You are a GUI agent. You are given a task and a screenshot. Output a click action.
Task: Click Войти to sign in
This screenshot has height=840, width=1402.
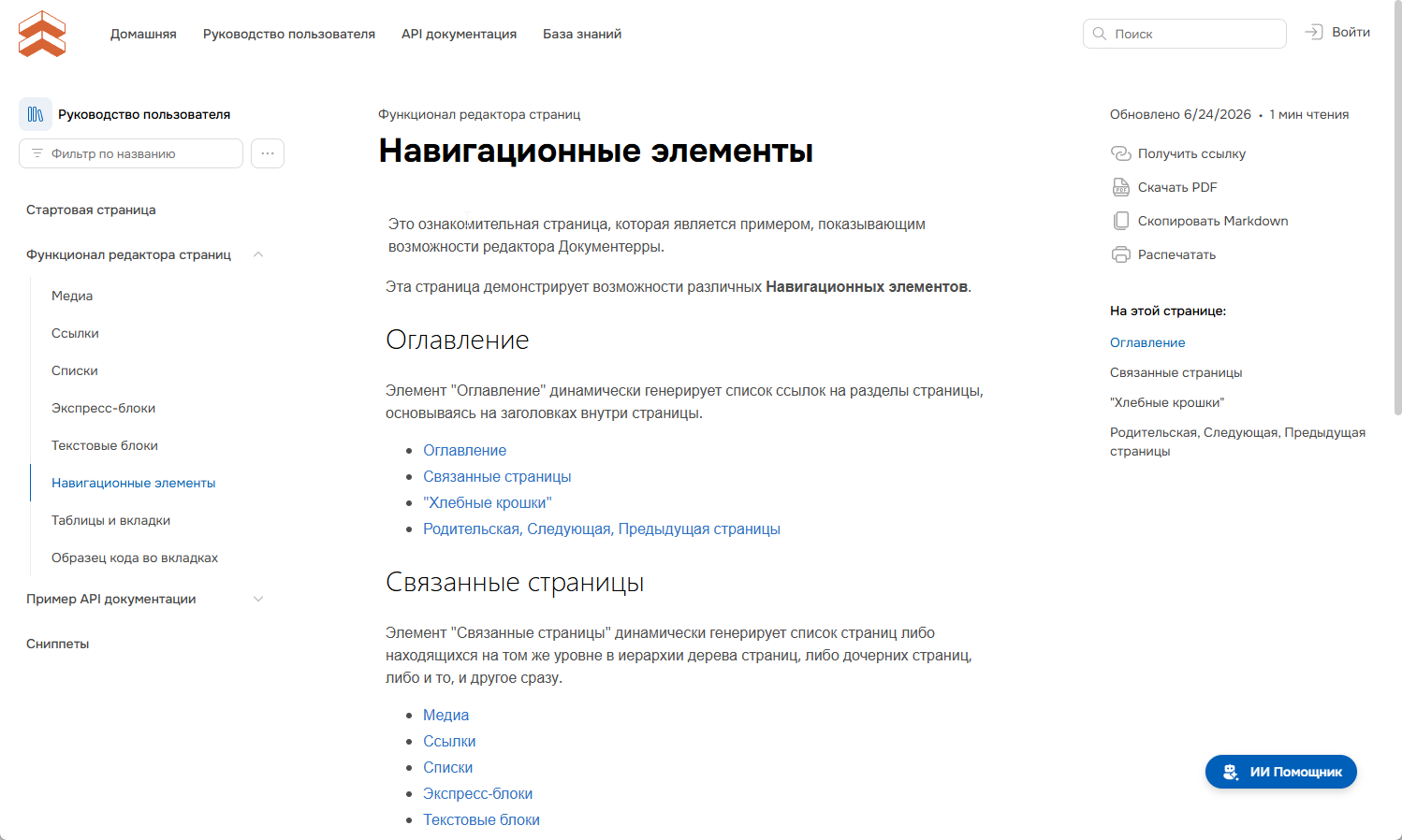tap(1351, 32)
